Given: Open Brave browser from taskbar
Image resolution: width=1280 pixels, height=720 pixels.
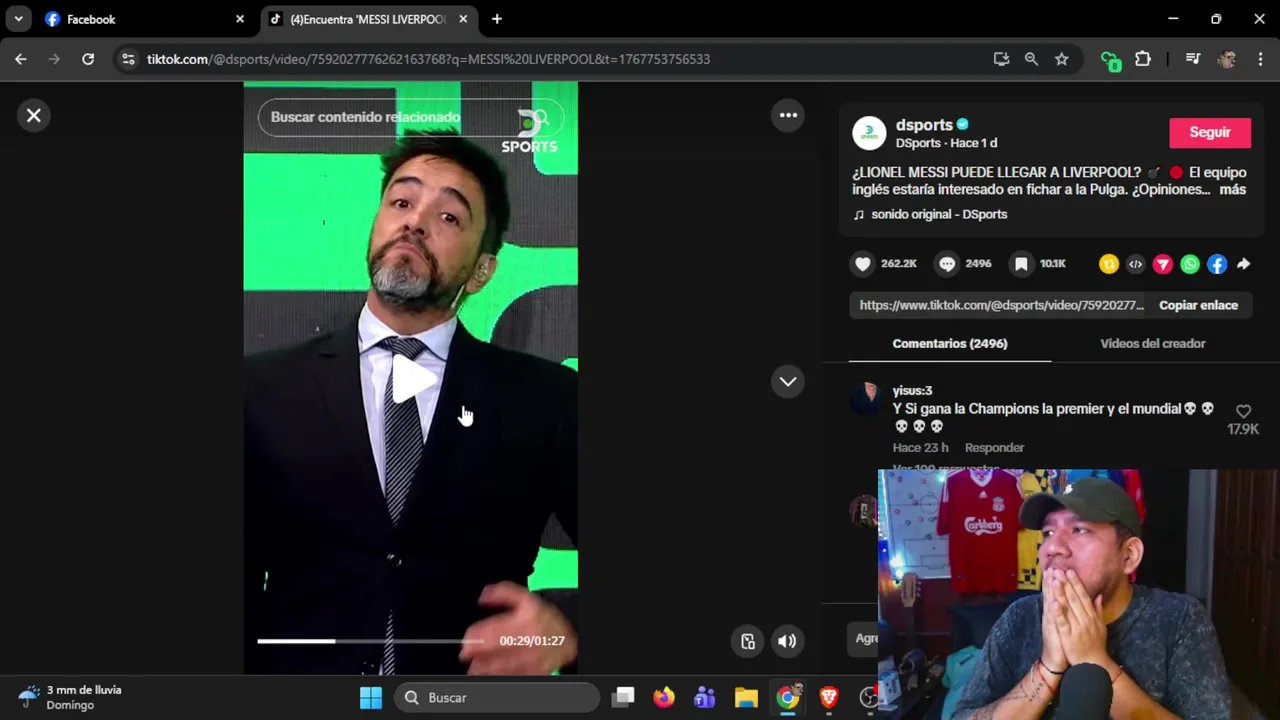Looking at the screenshot, I should 829,698.
